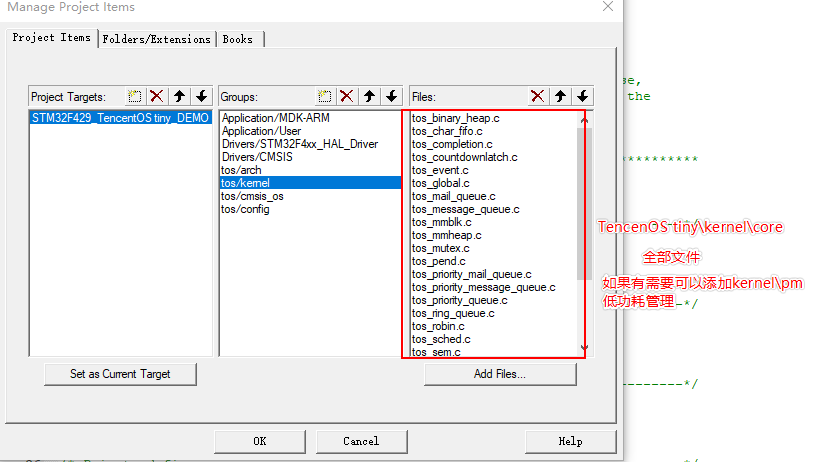Select tos_event.c file
The width and height of the screenshot is (826, 462).
[x=440, y=170]
